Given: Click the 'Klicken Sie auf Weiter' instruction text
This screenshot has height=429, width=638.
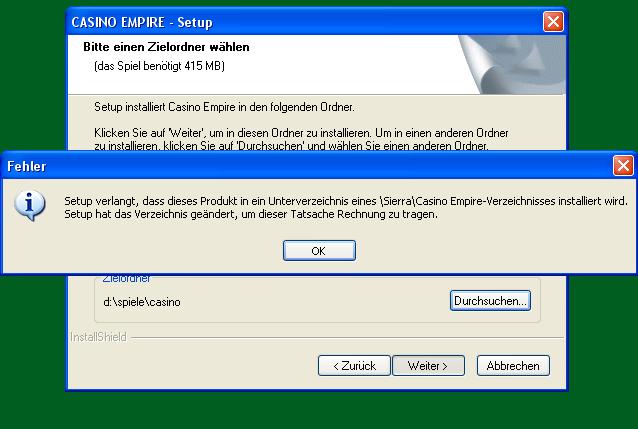Looking at the screenshot, I should pyautogui.click(x=300, y=132).
